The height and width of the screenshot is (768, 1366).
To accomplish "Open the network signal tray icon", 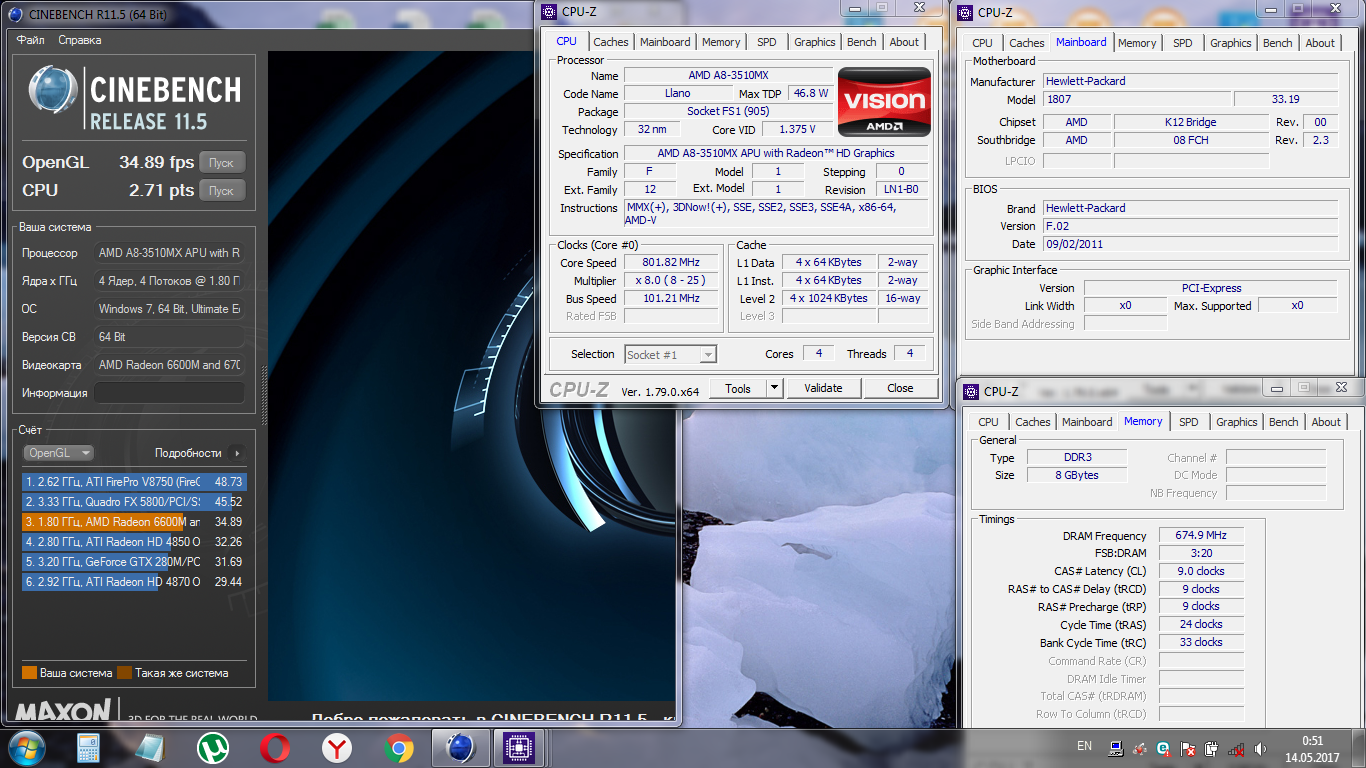I will 1236,747.
